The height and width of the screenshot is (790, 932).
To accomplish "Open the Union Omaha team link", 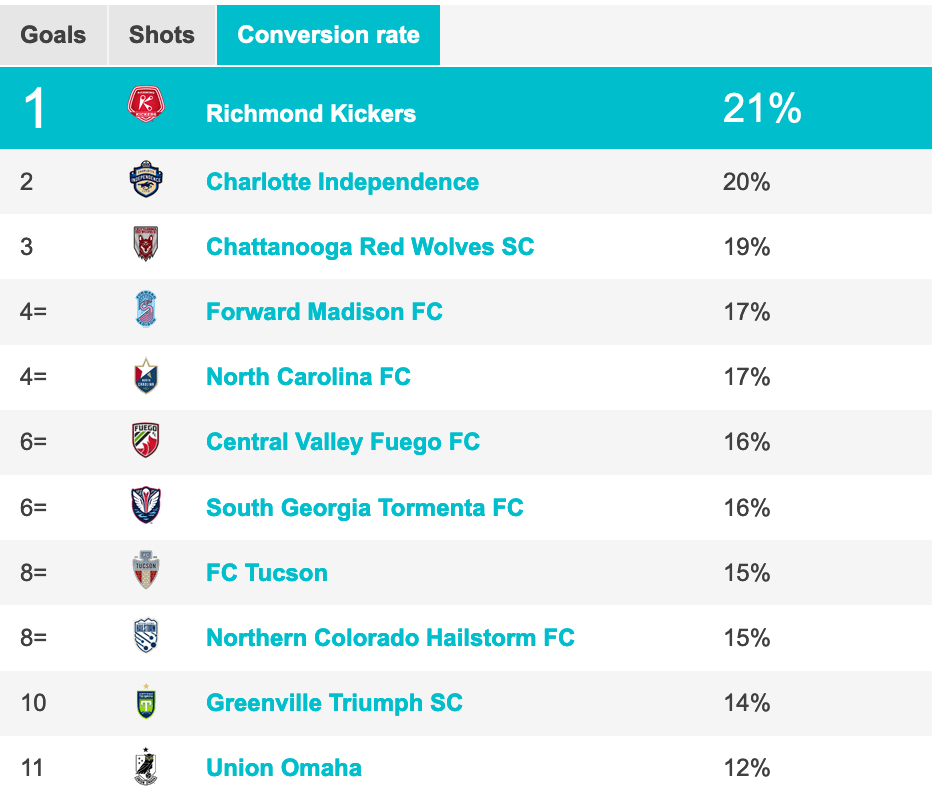I will tap(284, 768).
